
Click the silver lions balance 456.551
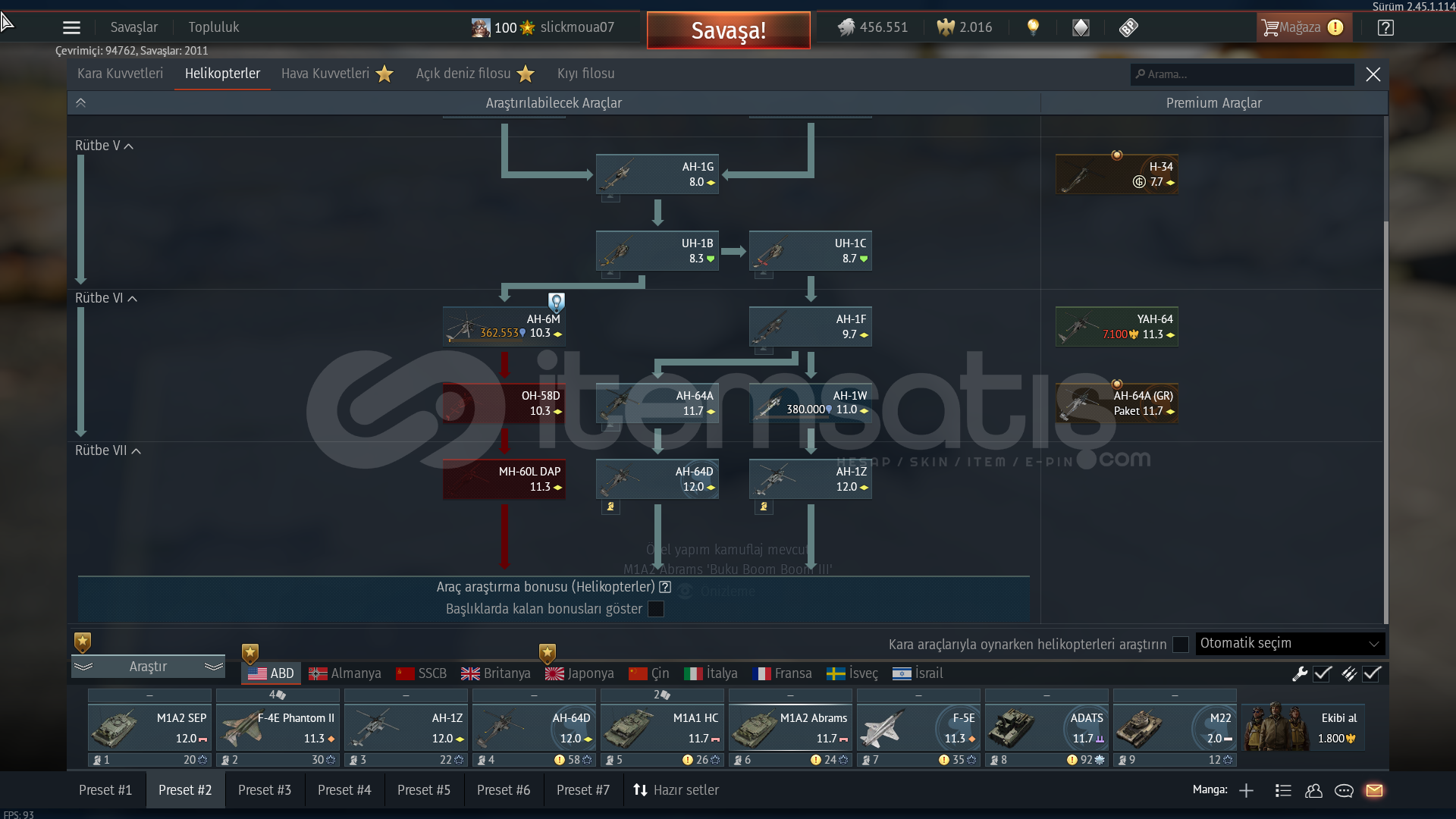pos(872,27)
